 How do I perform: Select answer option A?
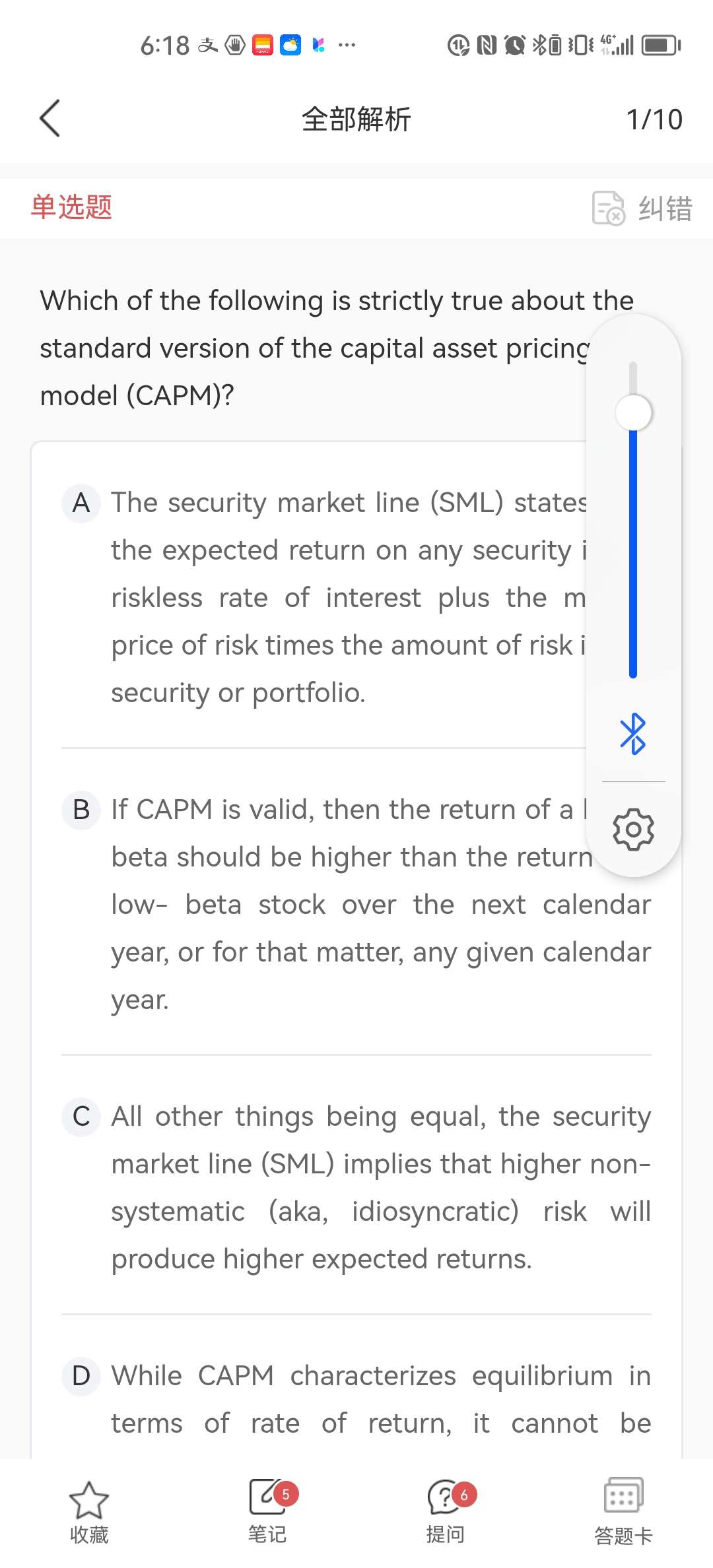(x=81, y=503)
